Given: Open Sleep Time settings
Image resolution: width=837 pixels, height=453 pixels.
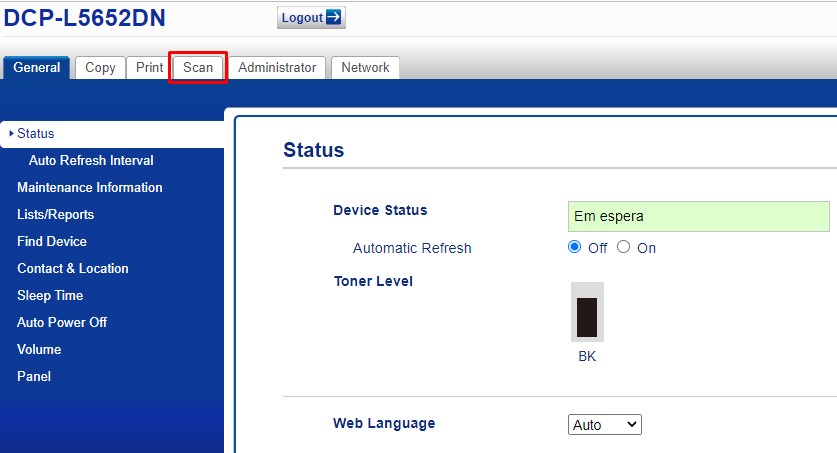Looking at the screenshot, I should 50,296.
